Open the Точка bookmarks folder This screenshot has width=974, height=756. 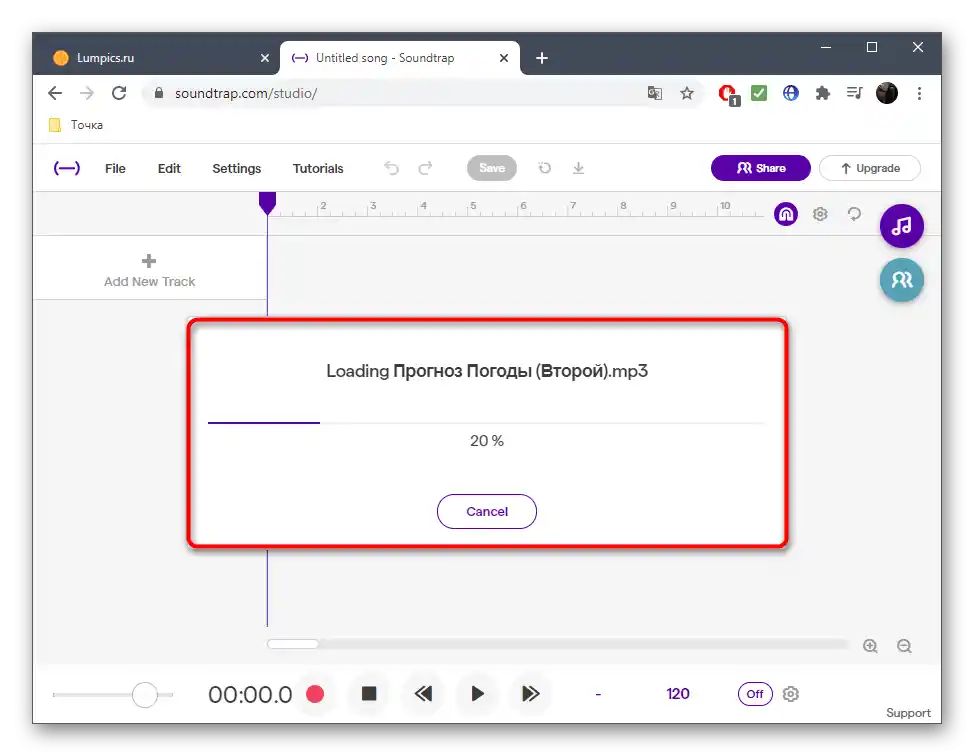tap(75, 125)
